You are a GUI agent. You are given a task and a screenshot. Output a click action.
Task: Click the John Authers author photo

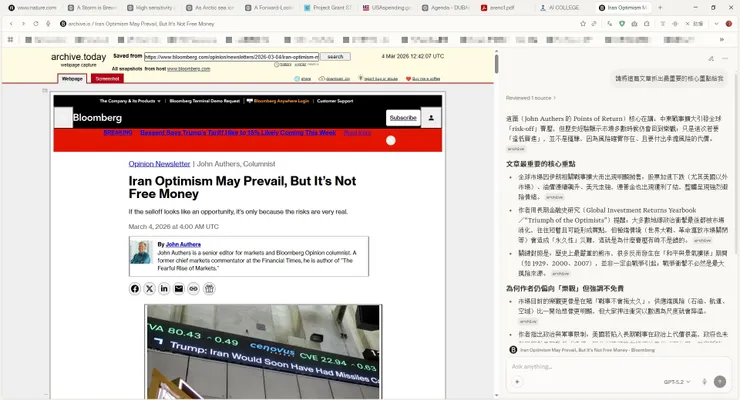(141, 252)
